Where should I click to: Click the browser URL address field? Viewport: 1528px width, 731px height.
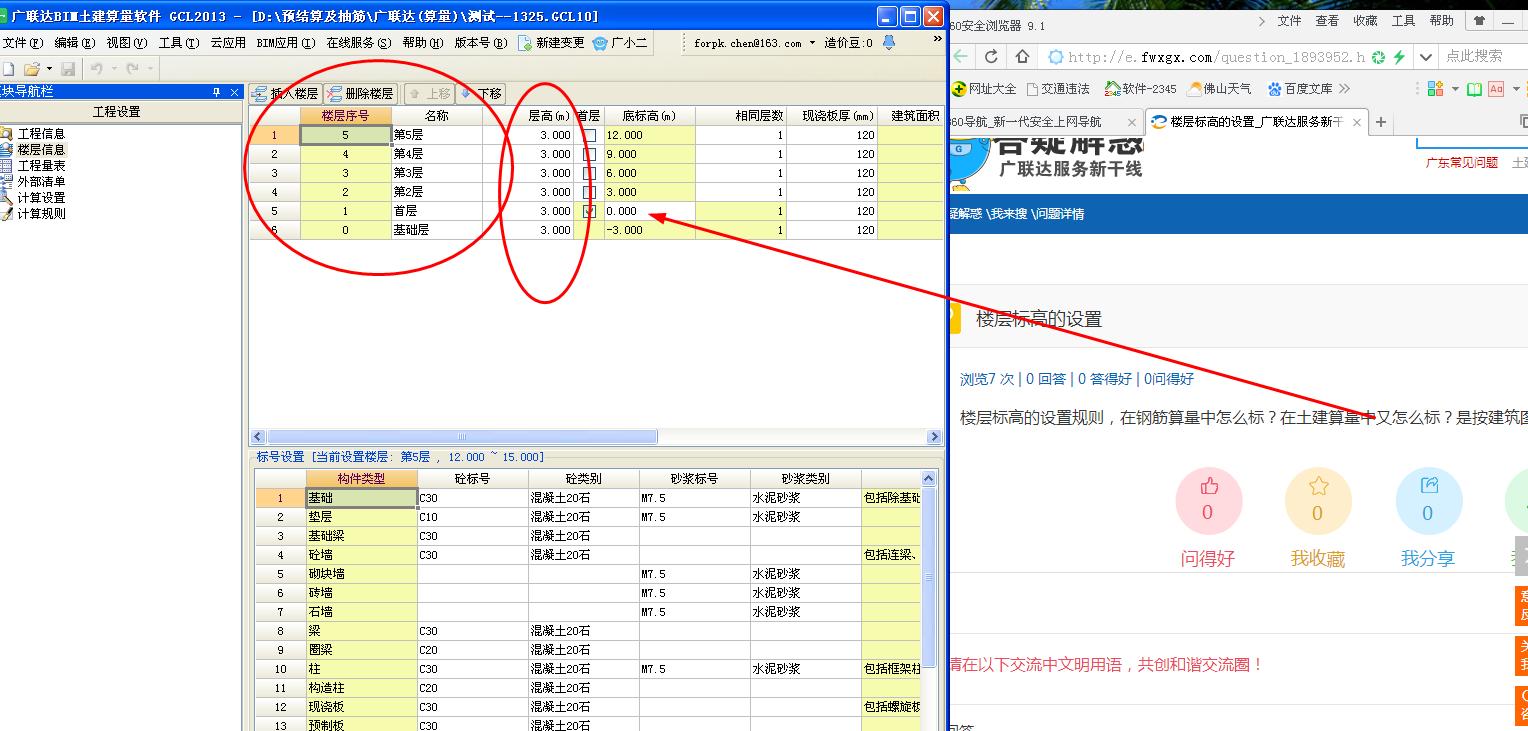(x=1216, y=57)
